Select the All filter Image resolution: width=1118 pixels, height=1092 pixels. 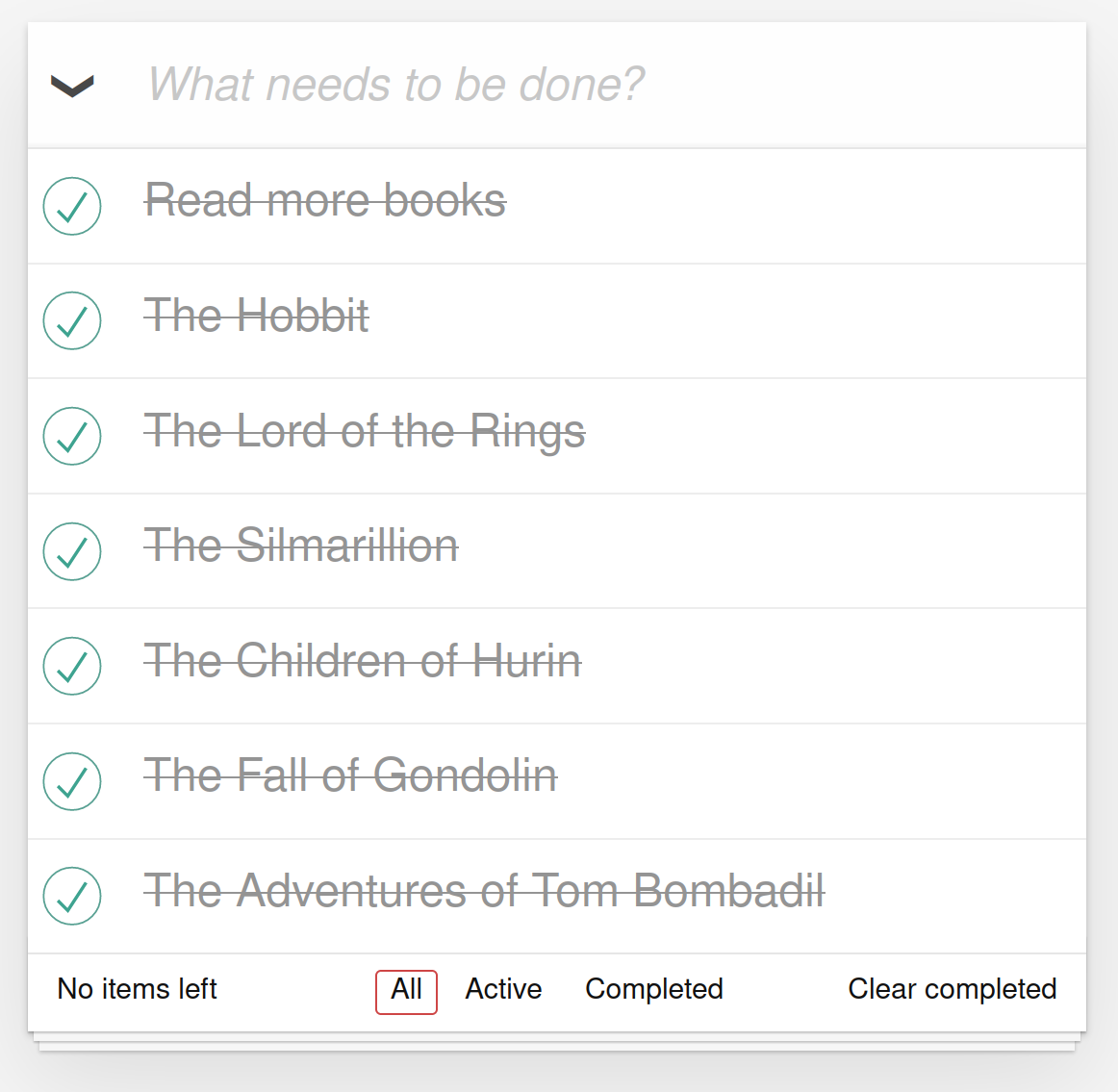point(406,991)
